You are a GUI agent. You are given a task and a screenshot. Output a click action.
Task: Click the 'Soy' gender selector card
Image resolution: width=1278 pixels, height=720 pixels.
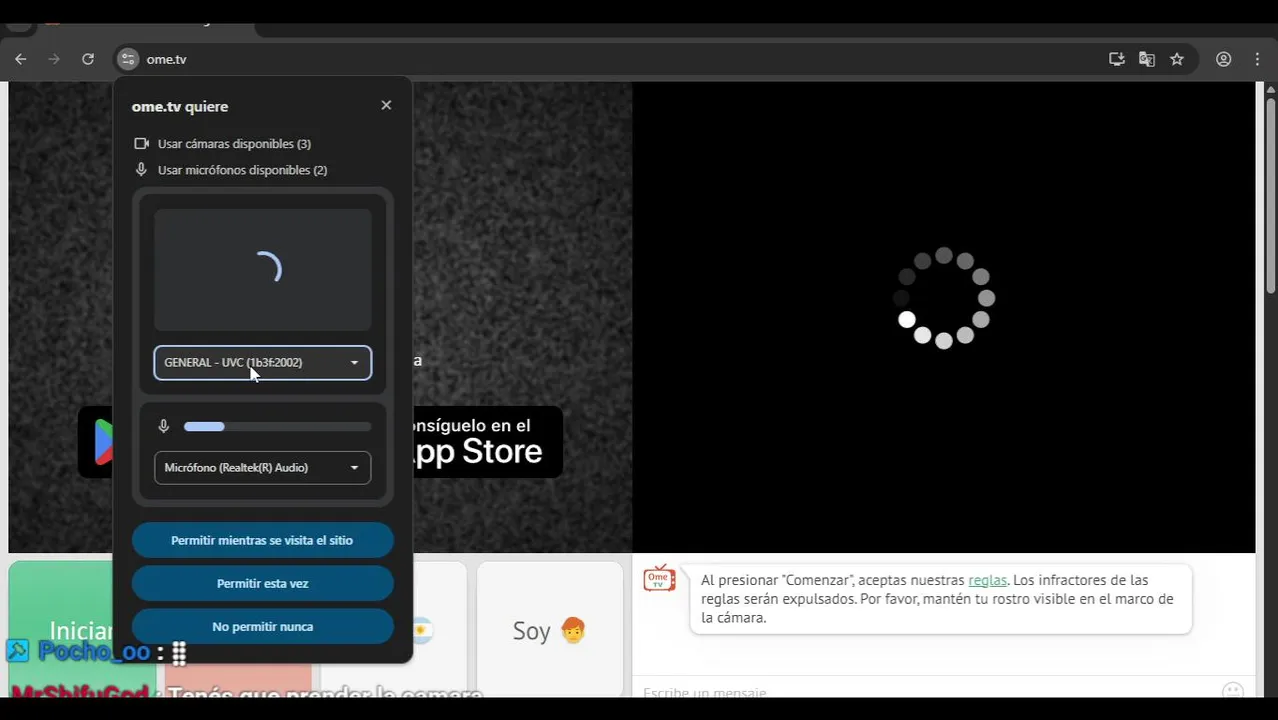550,630
